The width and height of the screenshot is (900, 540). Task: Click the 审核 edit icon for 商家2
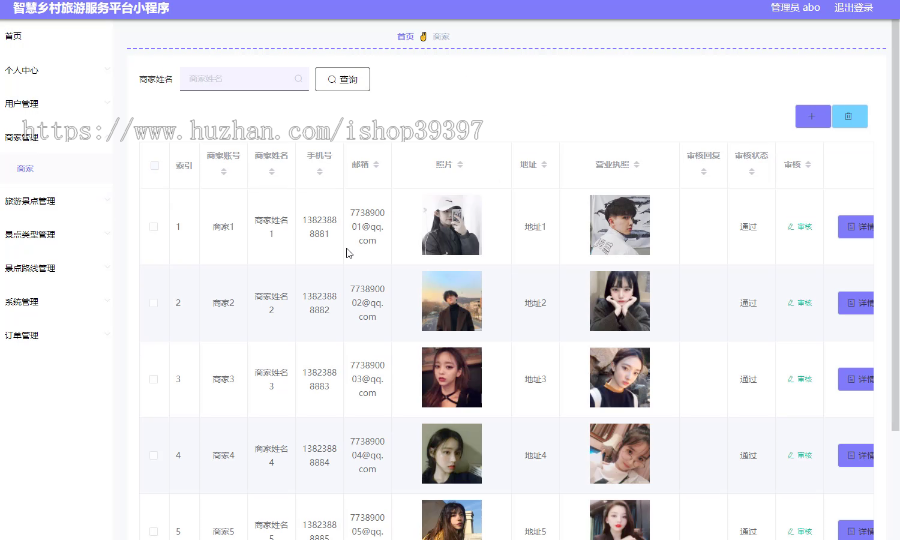pos(791,303)
